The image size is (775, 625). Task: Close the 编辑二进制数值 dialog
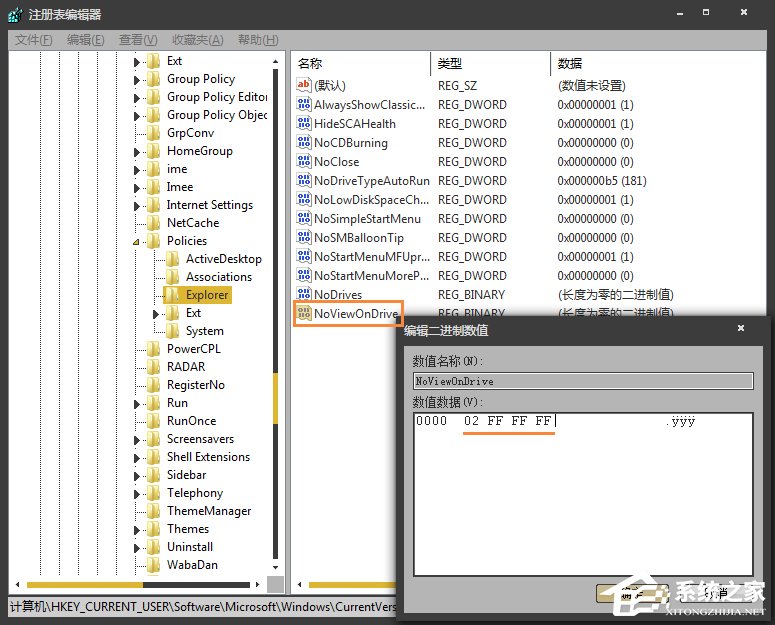(741, 328)
